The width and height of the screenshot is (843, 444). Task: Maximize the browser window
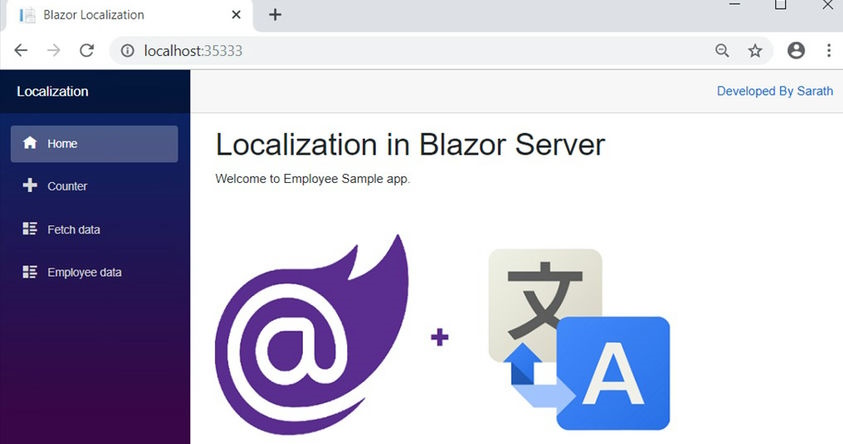[781, 4]
